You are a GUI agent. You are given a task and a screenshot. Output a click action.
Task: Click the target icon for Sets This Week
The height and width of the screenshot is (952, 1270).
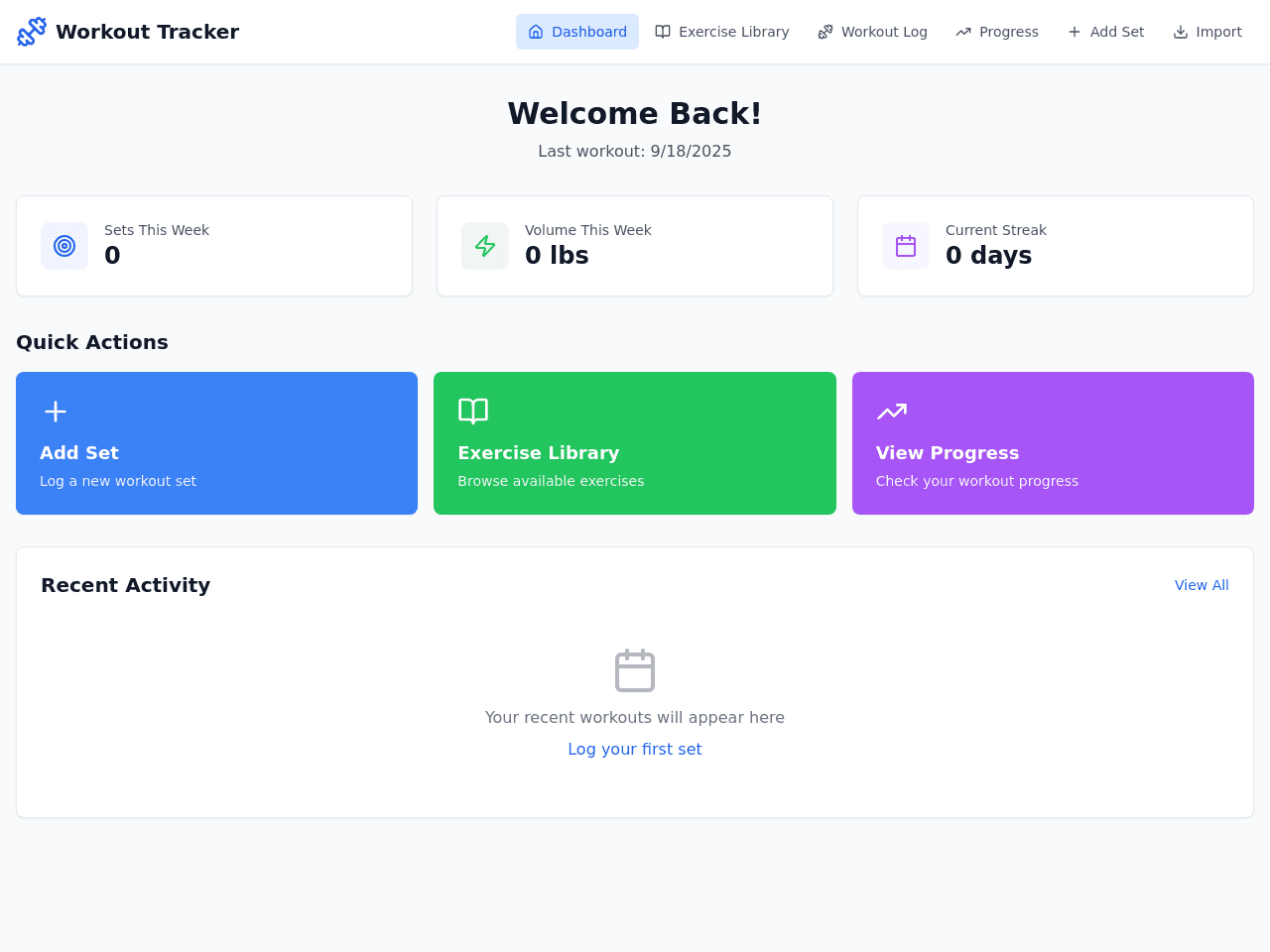click(x=64, y=246)
